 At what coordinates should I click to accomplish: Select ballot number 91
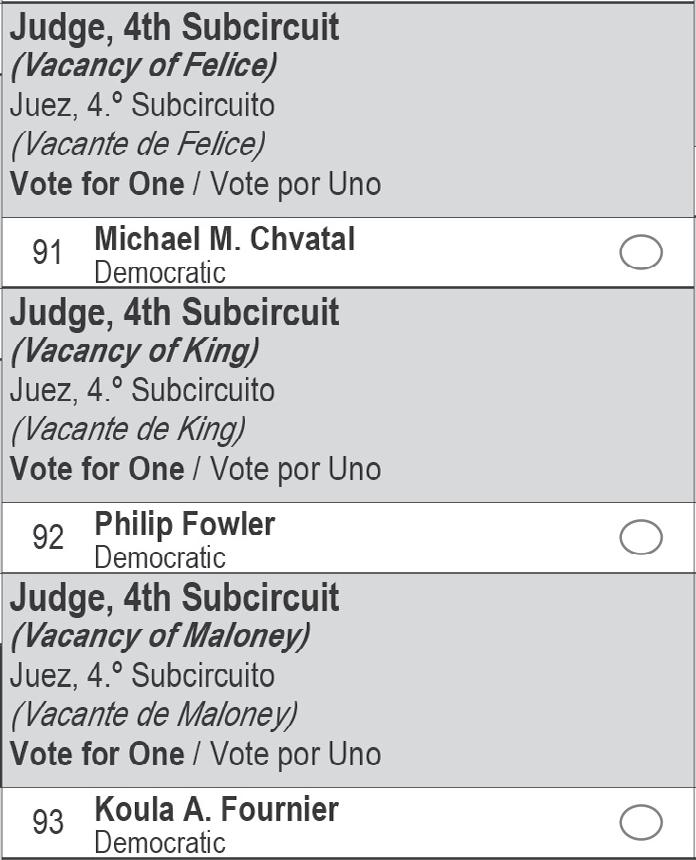pyautogui.click(x=47, y=252)
